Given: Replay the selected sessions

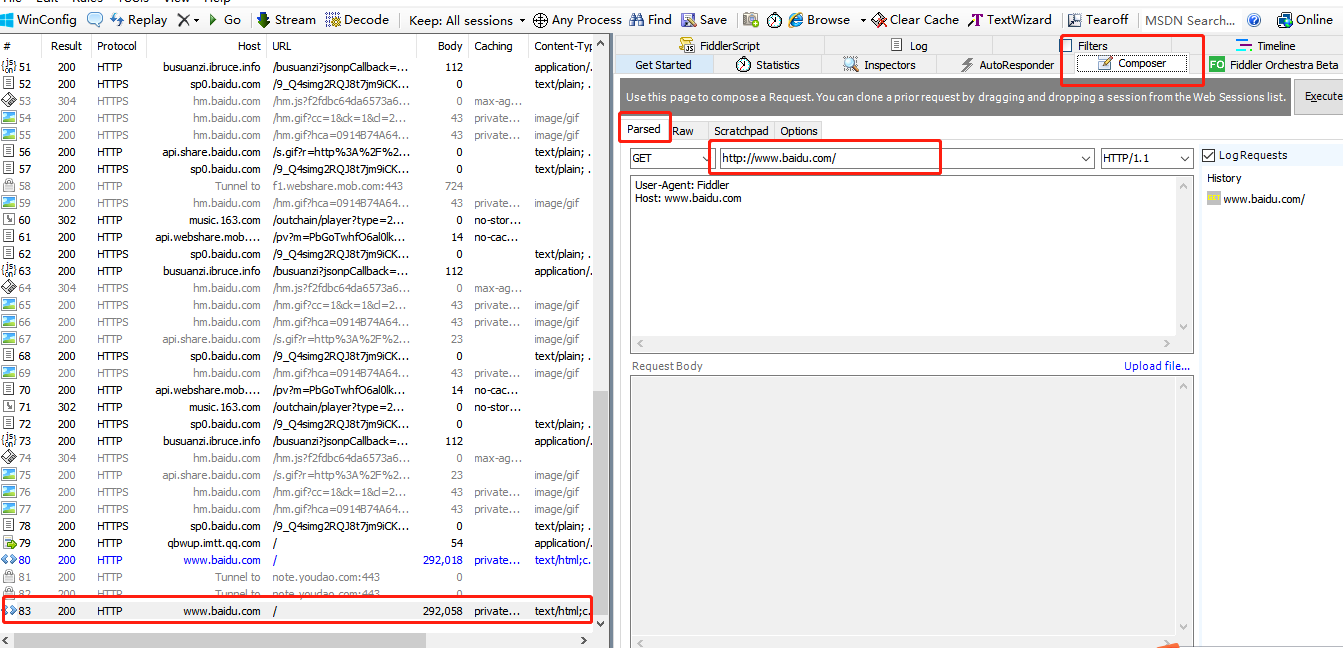Looking at the screenshot, I should pos(138,20).
